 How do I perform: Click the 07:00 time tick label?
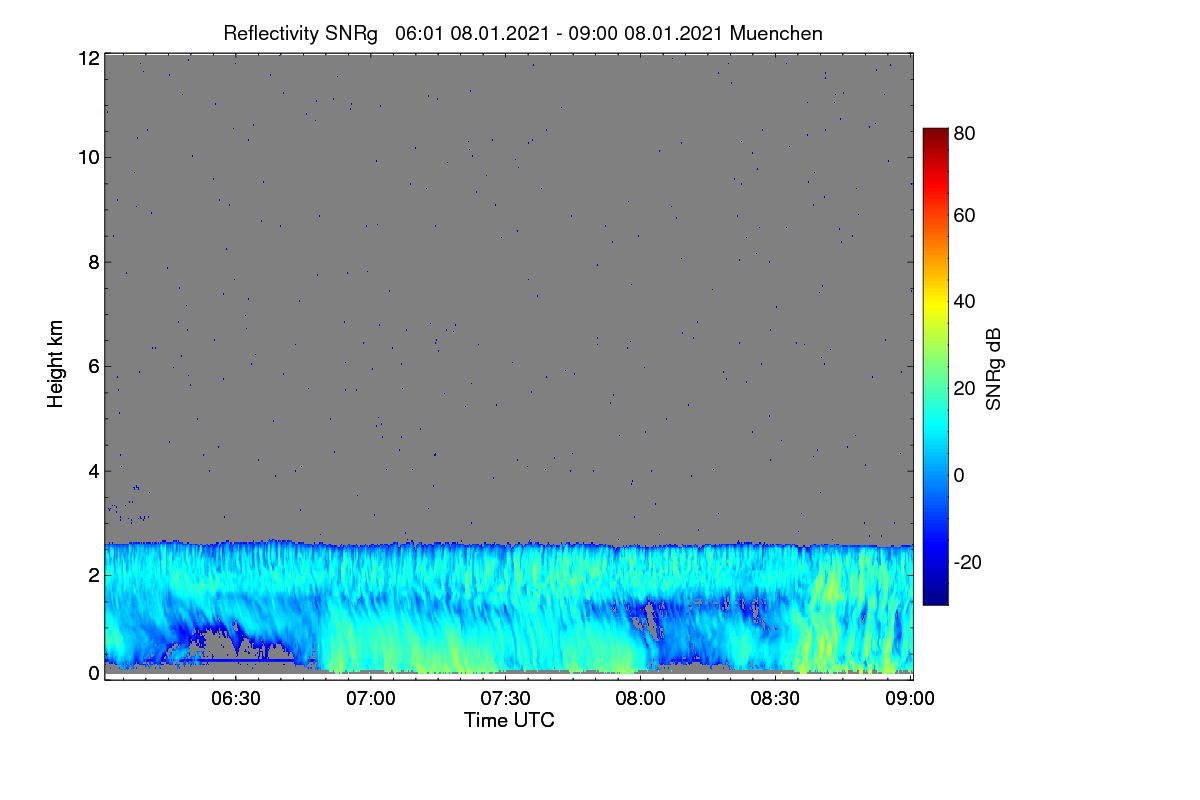pos(371,699)
